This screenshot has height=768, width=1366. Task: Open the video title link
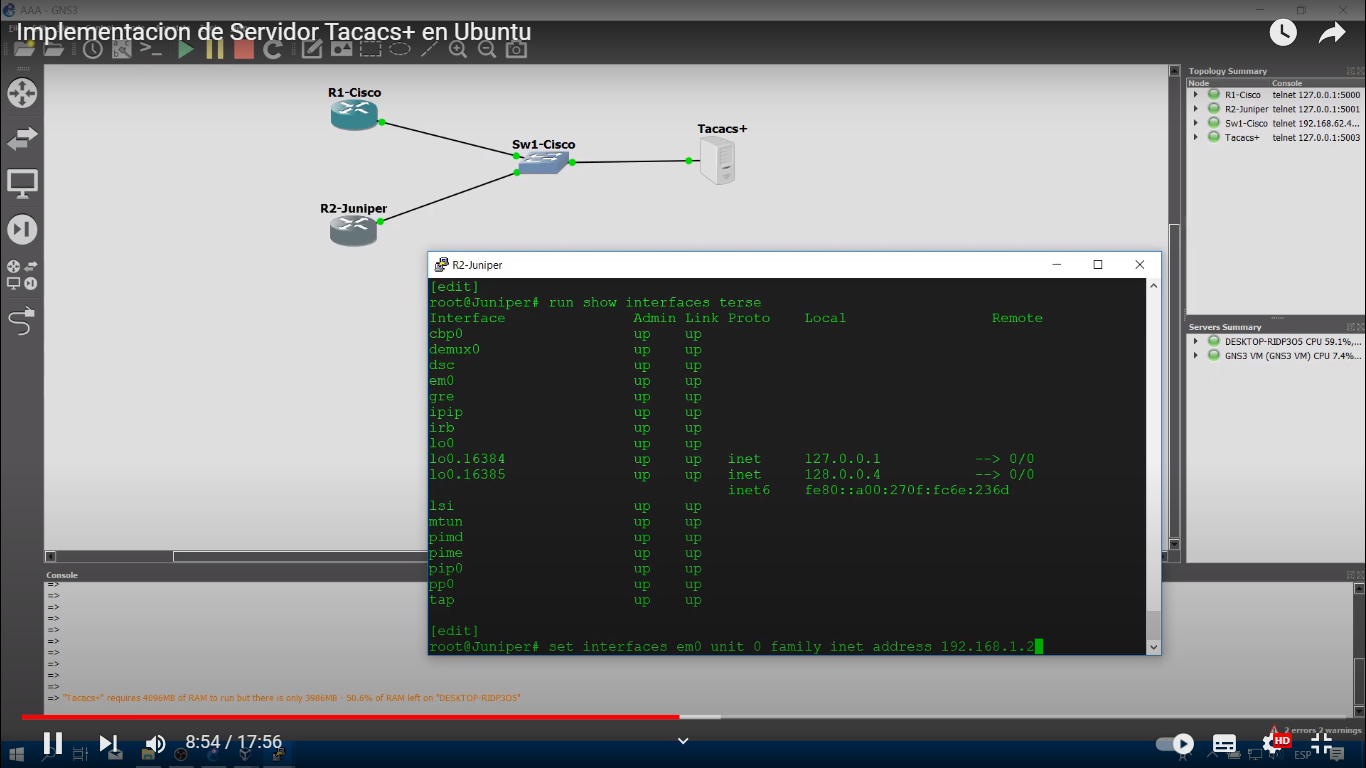pos(273,32)
